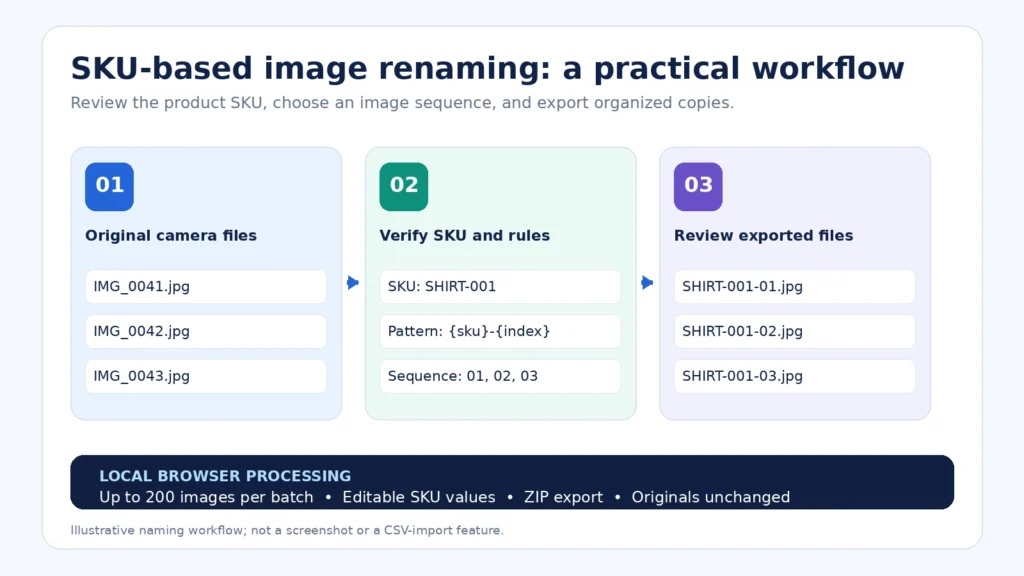Select the IMG_0041.jpg file row
1024x576 pixels.
click(206, 287)
